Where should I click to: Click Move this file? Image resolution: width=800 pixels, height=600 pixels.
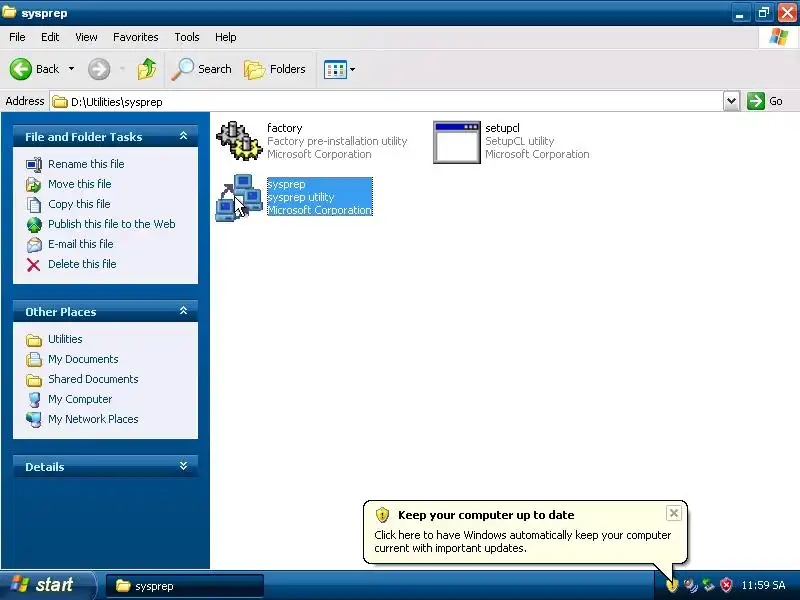click(80, 184)
